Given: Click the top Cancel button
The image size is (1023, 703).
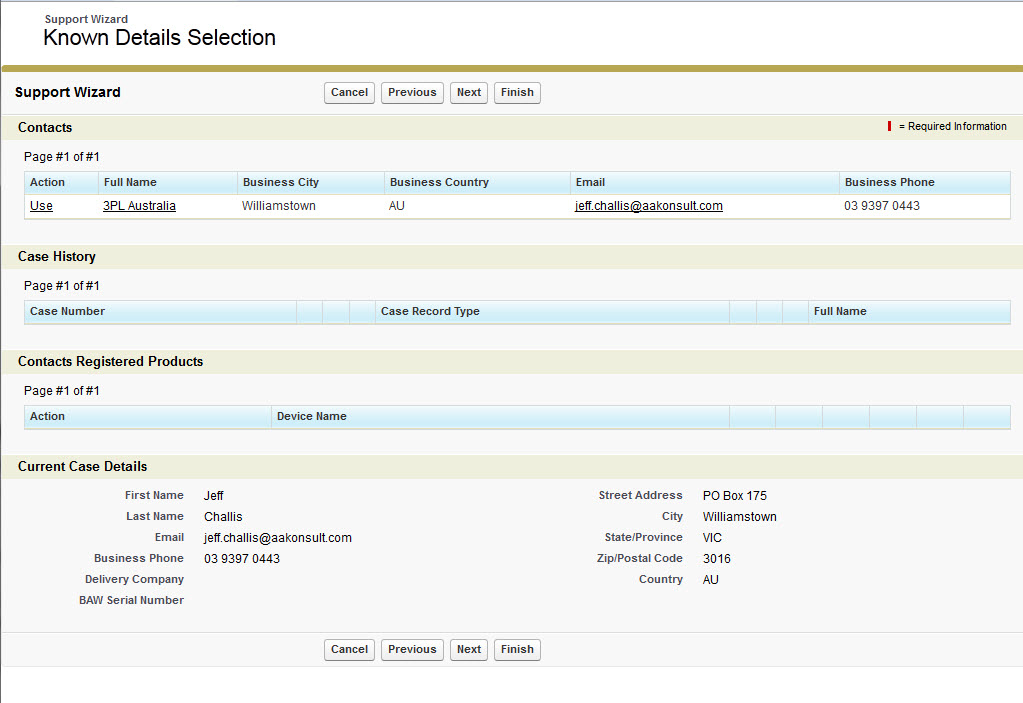Looking at the screenshot, I should click(349, 93).
